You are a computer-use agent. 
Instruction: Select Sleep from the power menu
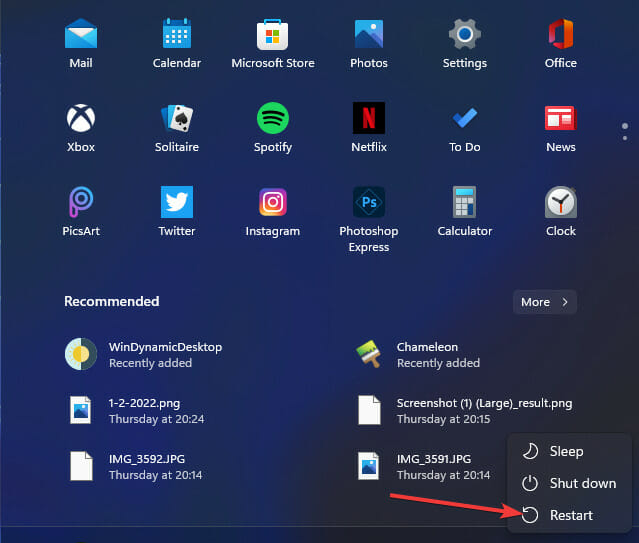point(569,451)
